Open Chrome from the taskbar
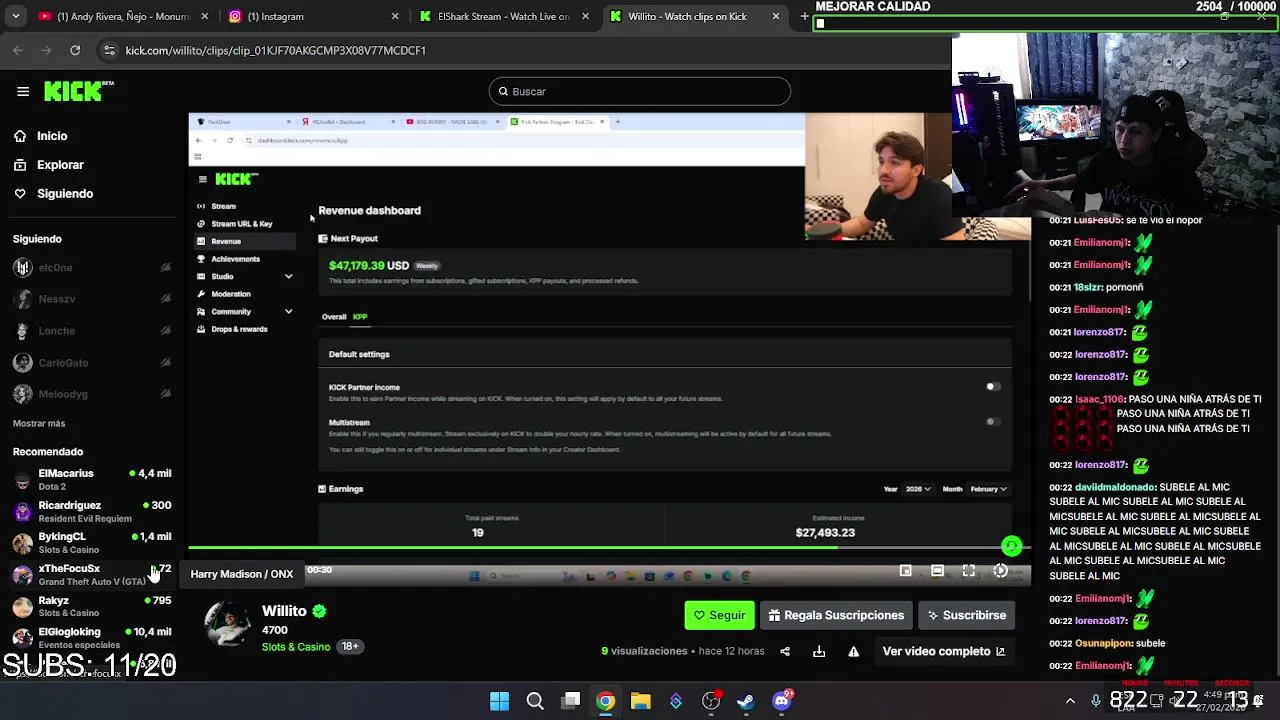The image size is (1280, 720). tap(605, 701)
